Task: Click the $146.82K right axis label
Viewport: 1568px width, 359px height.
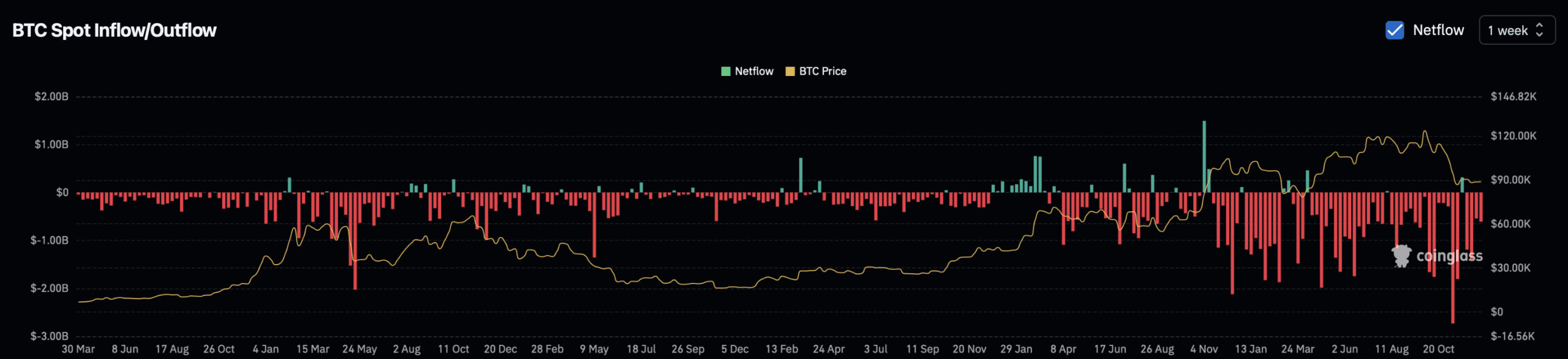Action: 1513,96
